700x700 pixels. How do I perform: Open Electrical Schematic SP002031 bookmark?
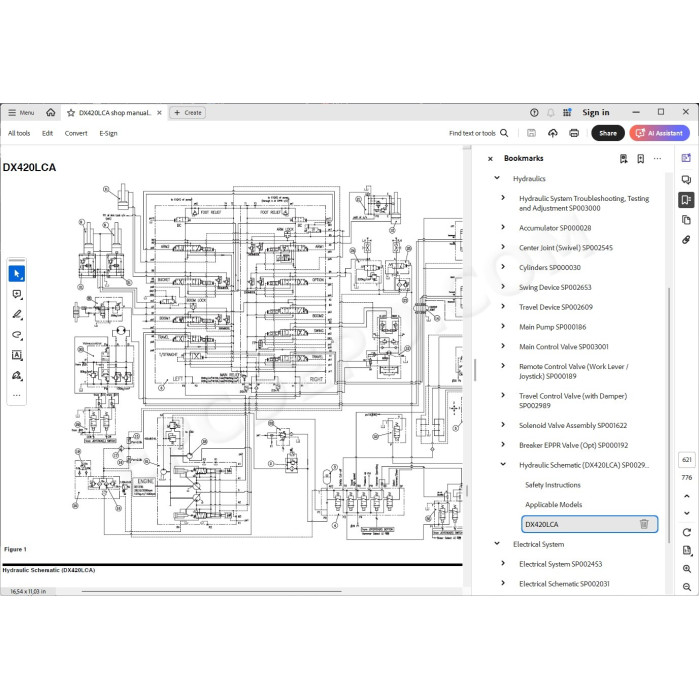pyautogui.click(x=564, y=583)
